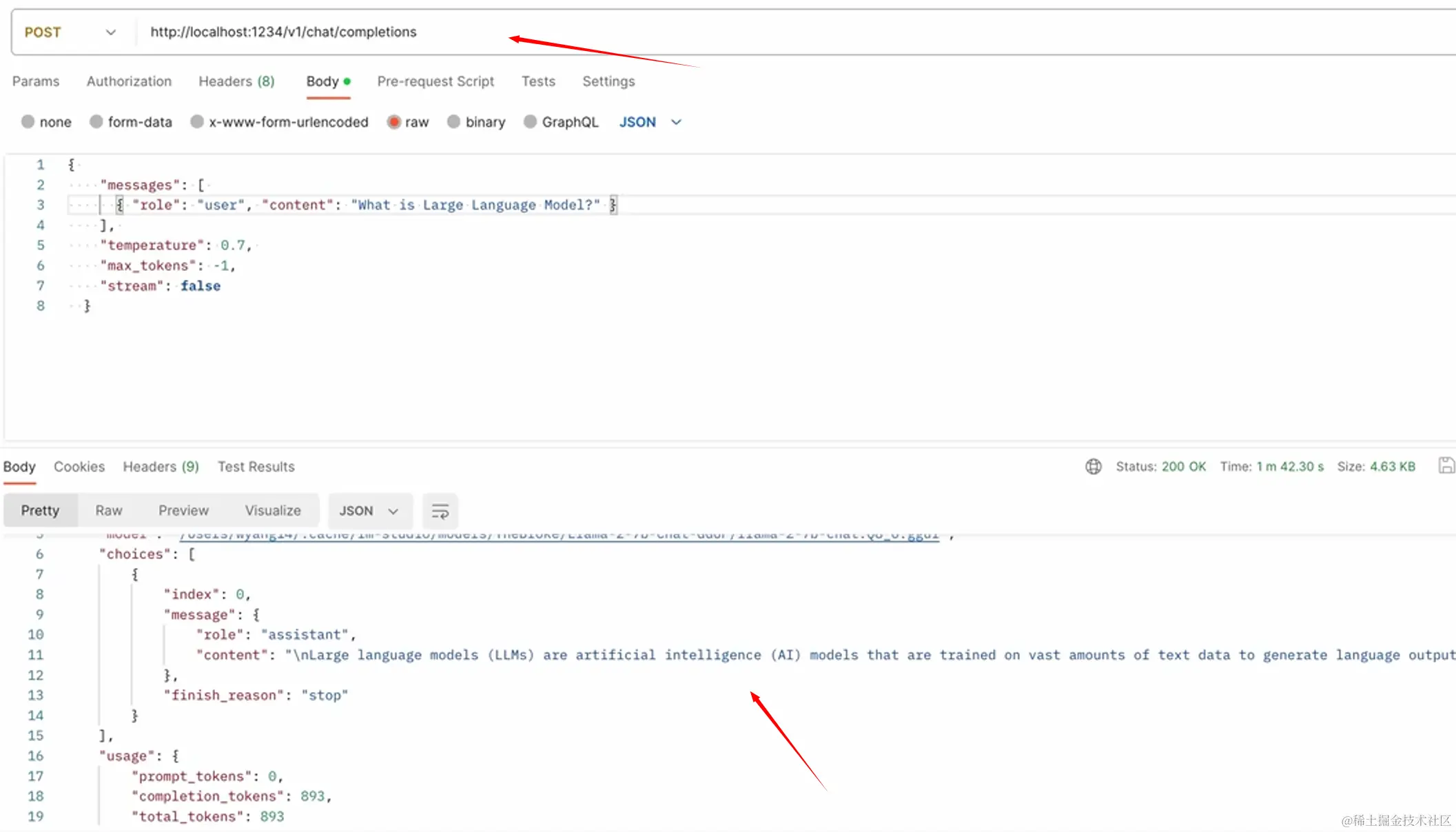This screenshot has height=832, width=1456.
Task: Open the response JSON format dropdown
Action: point(369,511)
